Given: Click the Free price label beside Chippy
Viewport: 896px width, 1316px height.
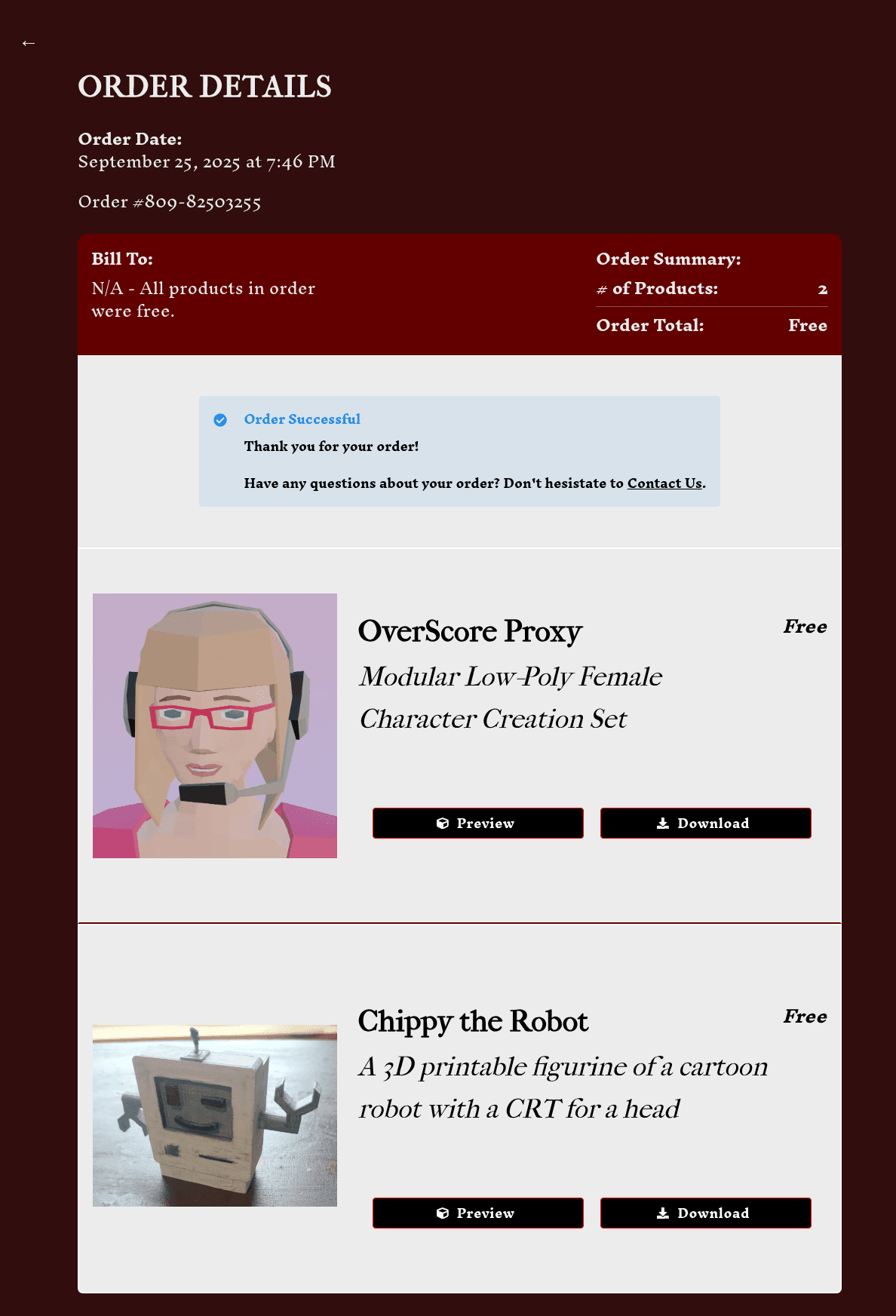Looking at the screenshot, I should tap(805, 1017).
